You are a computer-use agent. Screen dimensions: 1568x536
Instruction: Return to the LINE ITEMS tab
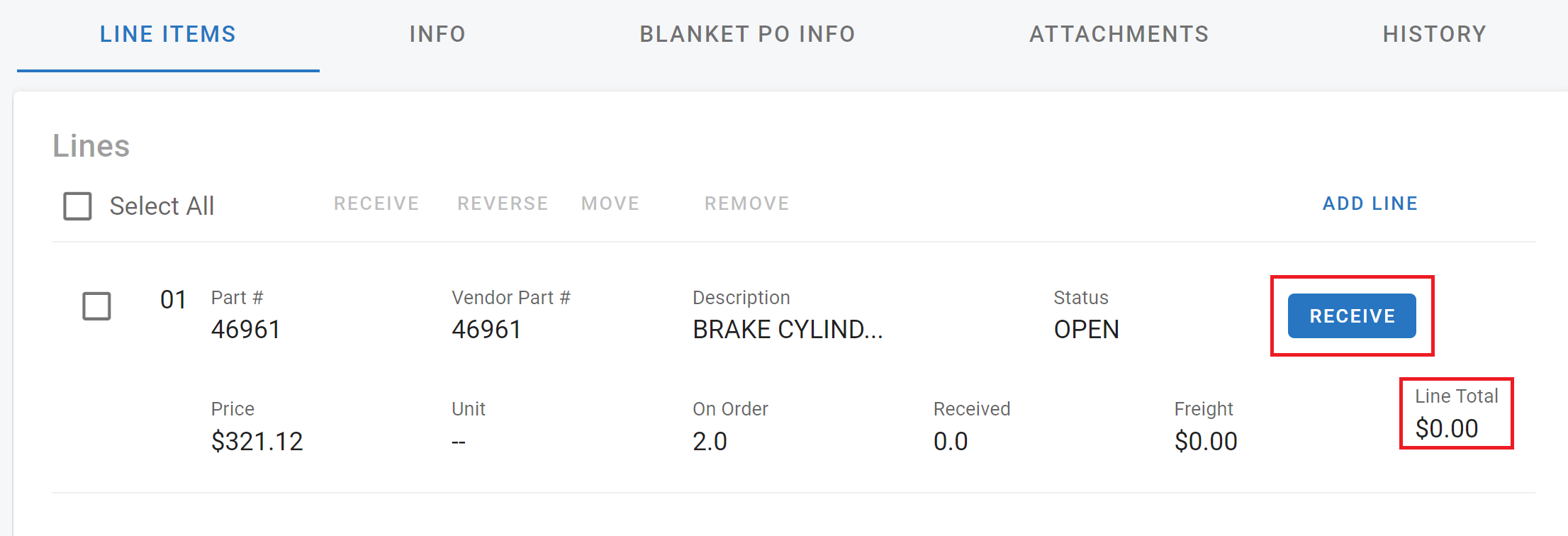pos(167,33)
